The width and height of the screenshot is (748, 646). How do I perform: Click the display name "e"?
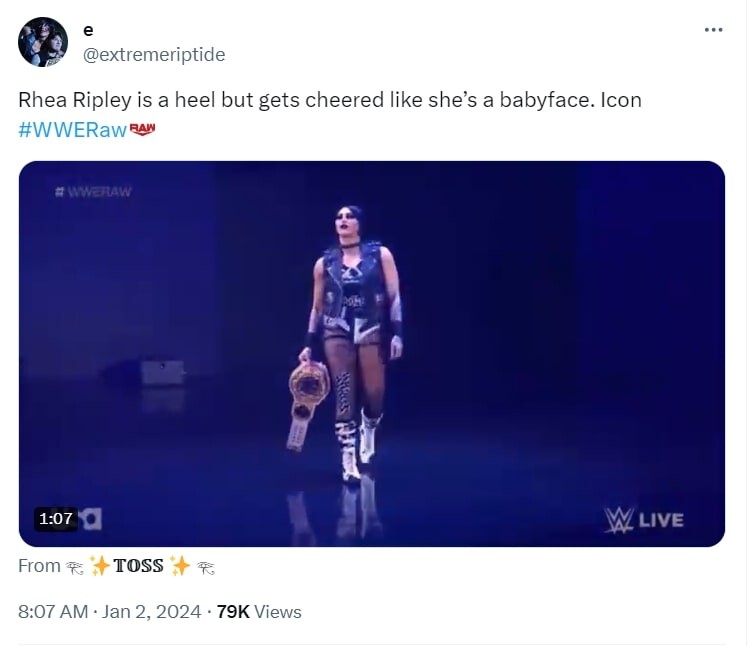(x=89, y=31)
